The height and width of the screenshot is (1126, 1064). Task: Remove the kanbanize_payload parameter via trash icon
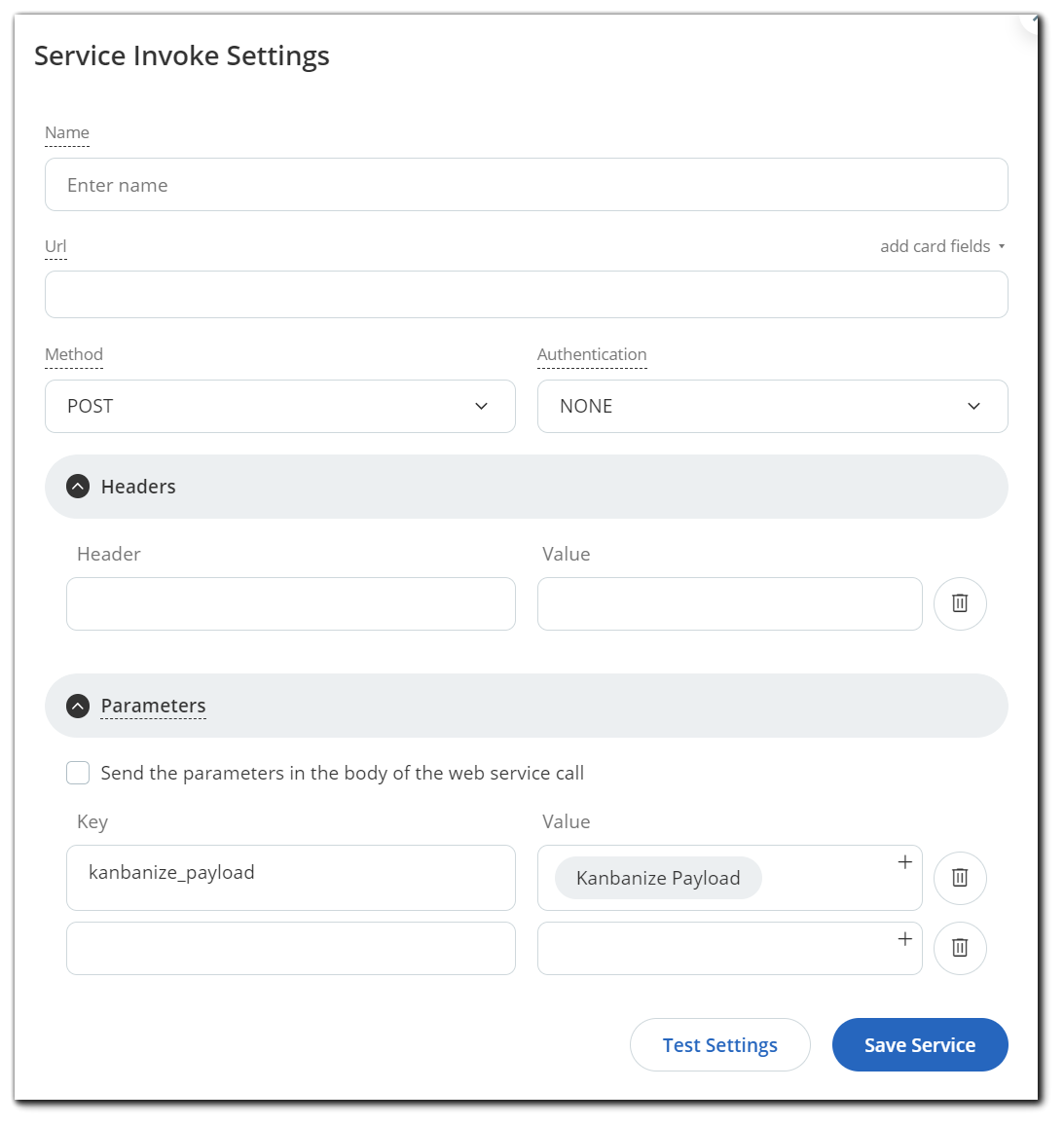tap(960, 878)
